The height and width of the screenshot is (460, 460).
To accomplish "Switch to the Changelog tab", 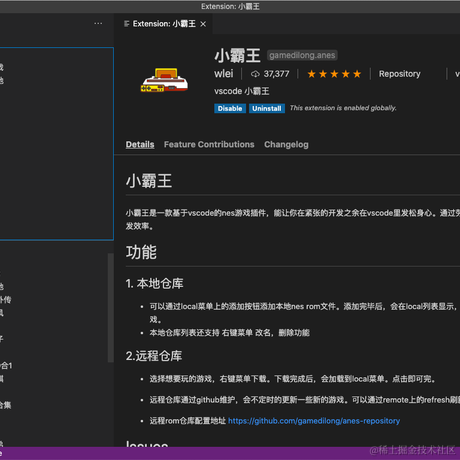I will click(286, 144).
